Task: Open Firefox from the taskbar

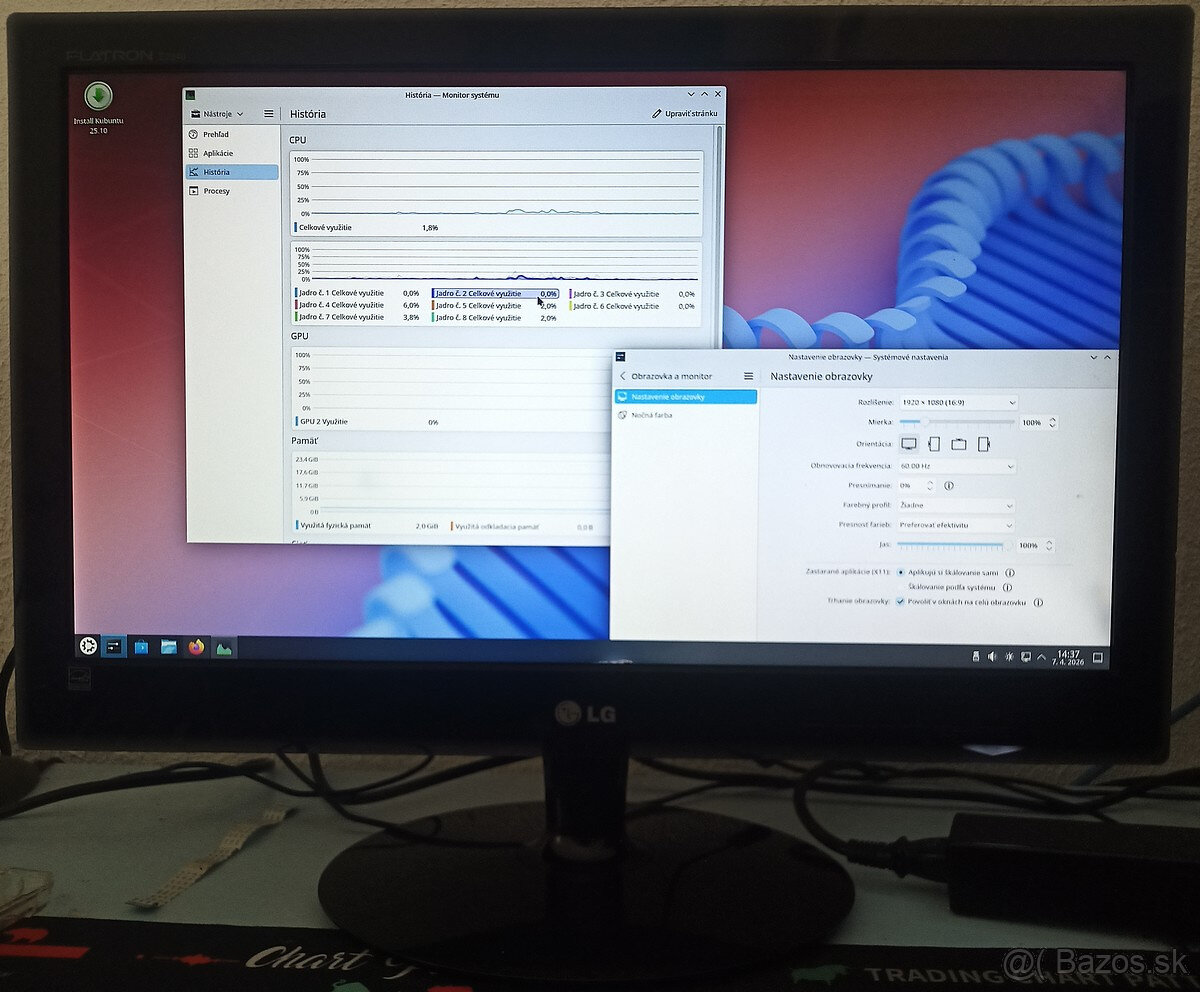Action: [196, 647]
